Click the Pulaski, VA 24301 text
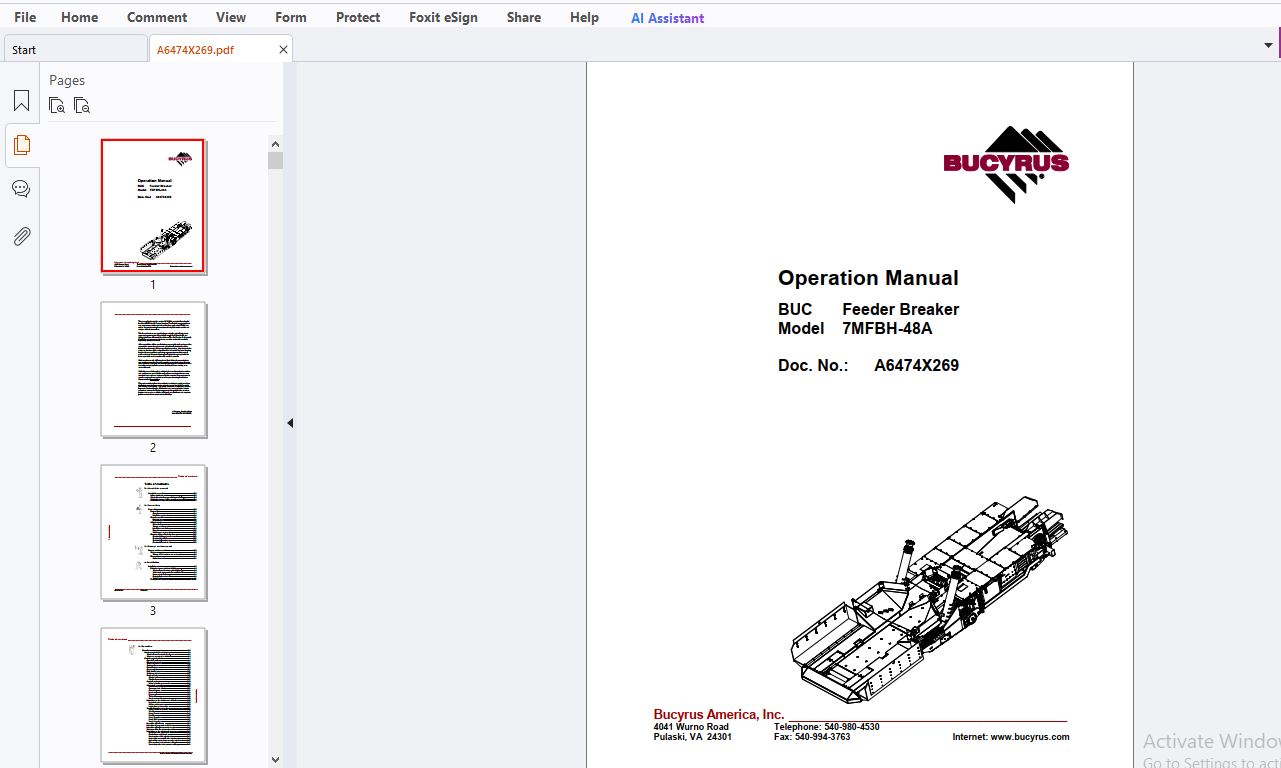The image size is (1281, 768). pos(692,737)
